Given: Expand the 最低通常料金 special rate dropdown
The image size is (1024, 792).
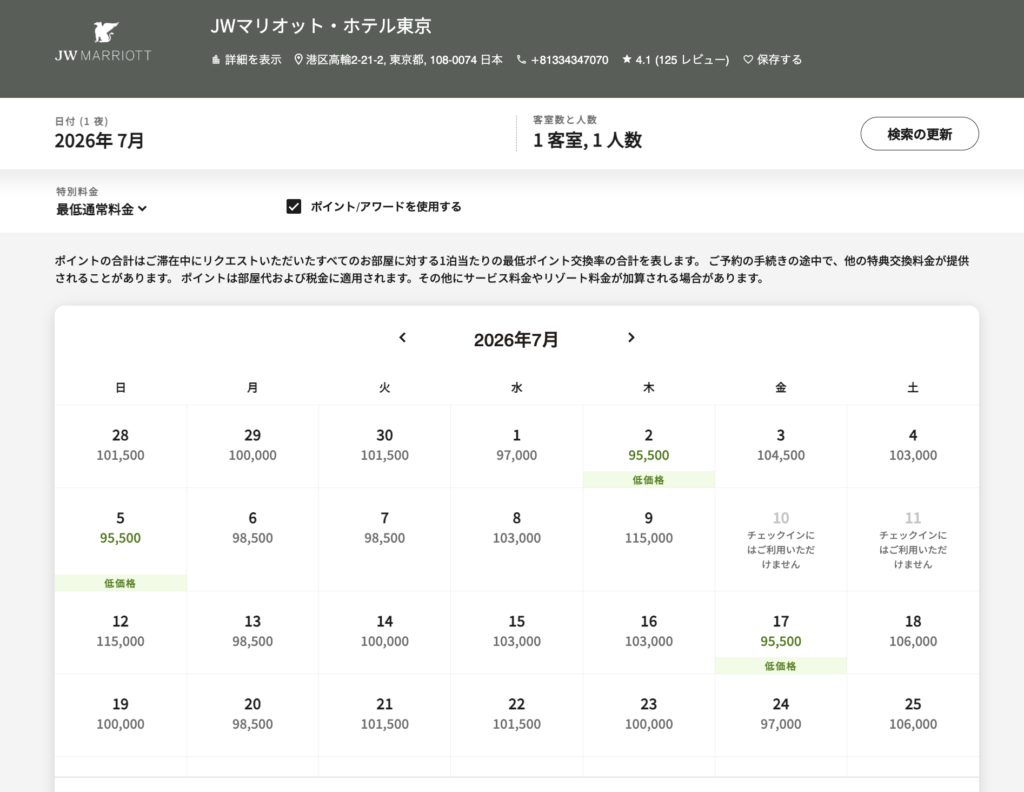Looking at the screenshot, I should (101, 209).
